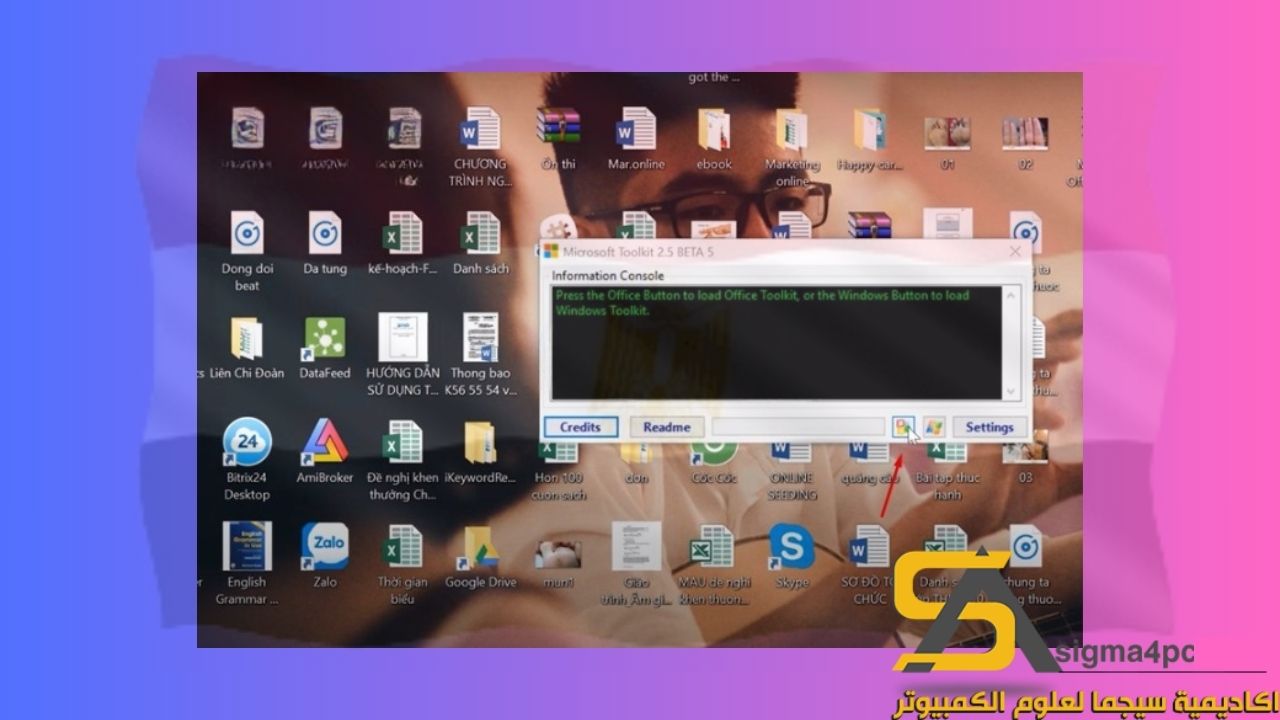Image resolution: width=1280 pixels, height=720 pixels.
Task: Open the Readme in Microsoft Toolkit
Action: pyautogui.click(x=667, y=427)
